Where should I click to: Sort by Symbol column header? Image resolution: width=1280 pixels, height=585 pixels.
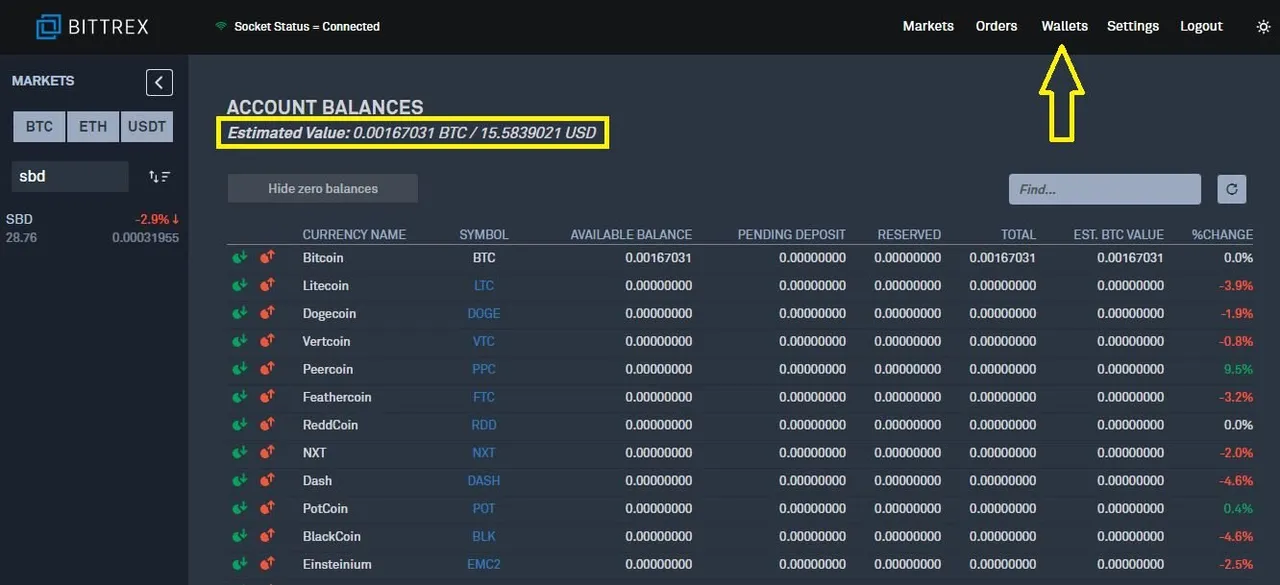coord(484,235)
